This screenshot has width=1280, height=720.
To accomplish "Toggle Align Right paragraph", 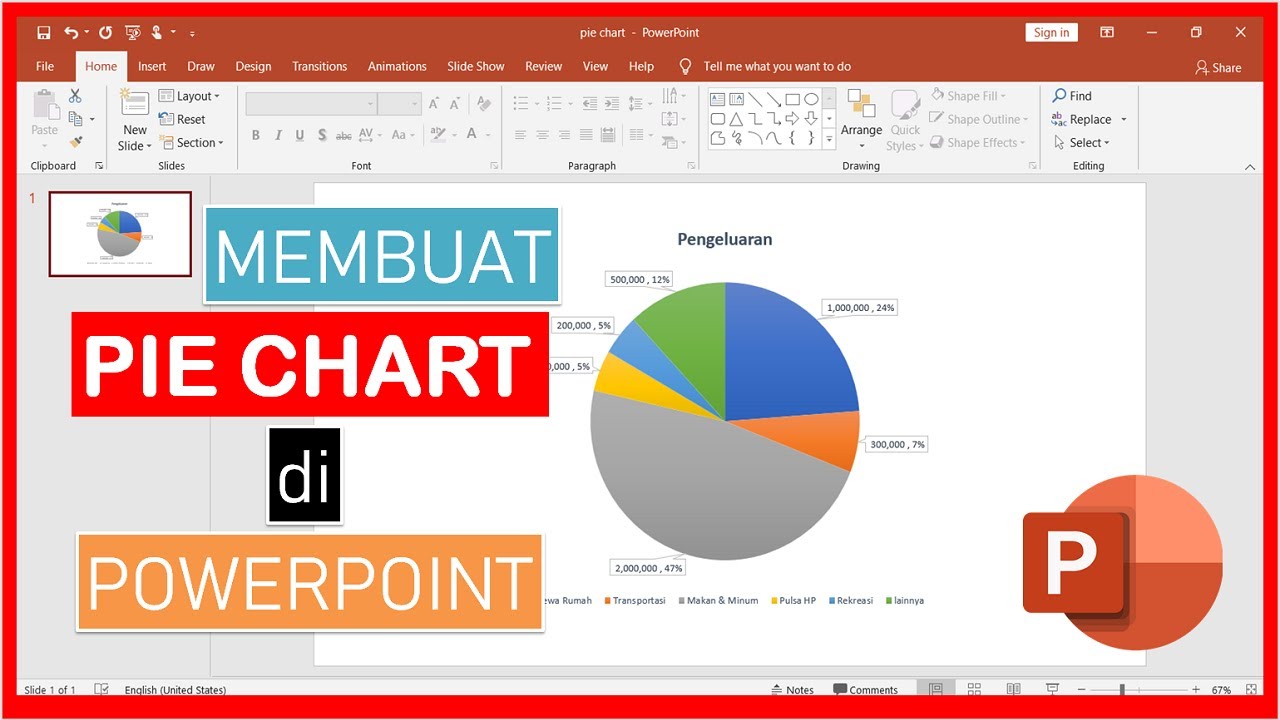I will 564,135.
